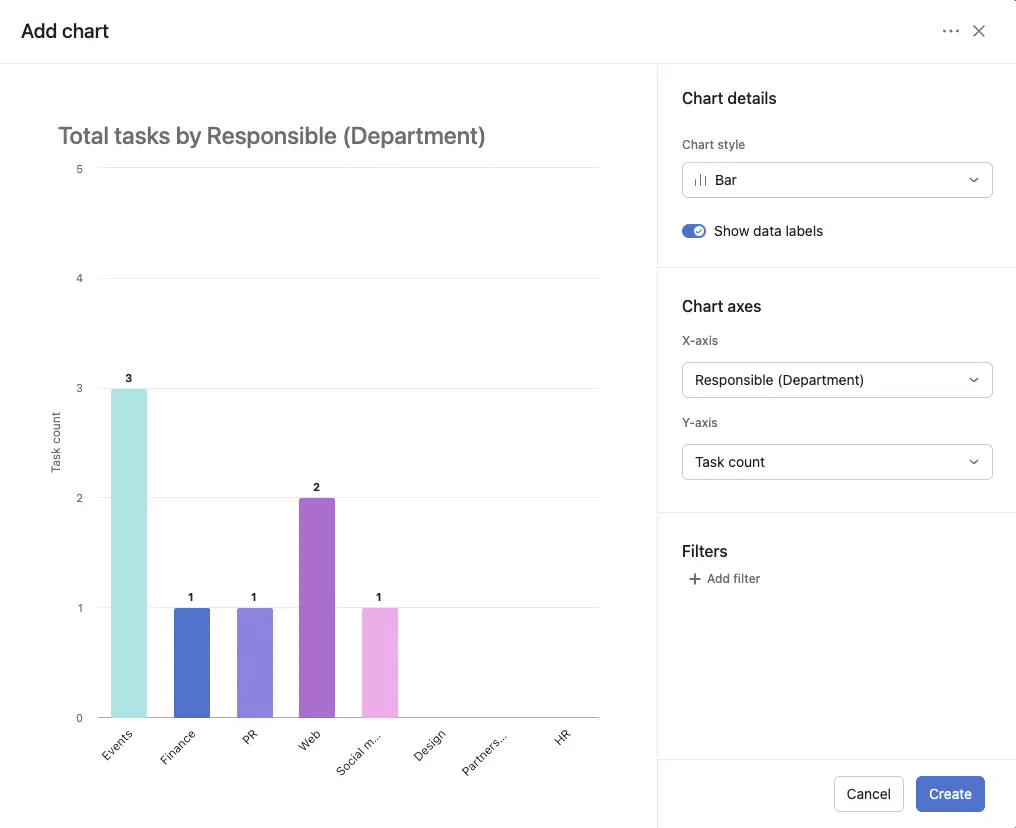
Task: Click the Task count y-axis title
Action: click(56, 443)
